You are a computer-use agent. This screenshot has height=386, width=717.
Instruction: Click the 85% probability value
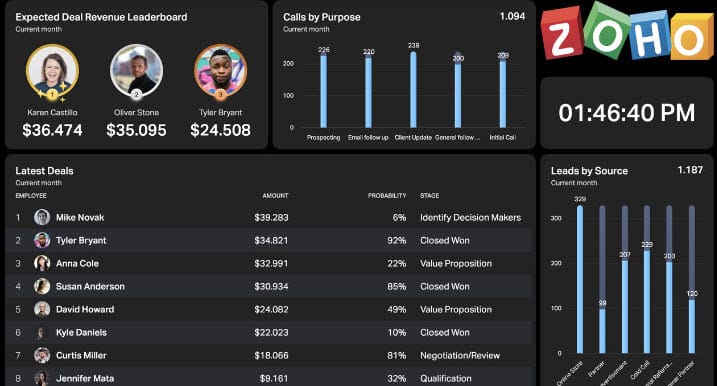point(396,286)
